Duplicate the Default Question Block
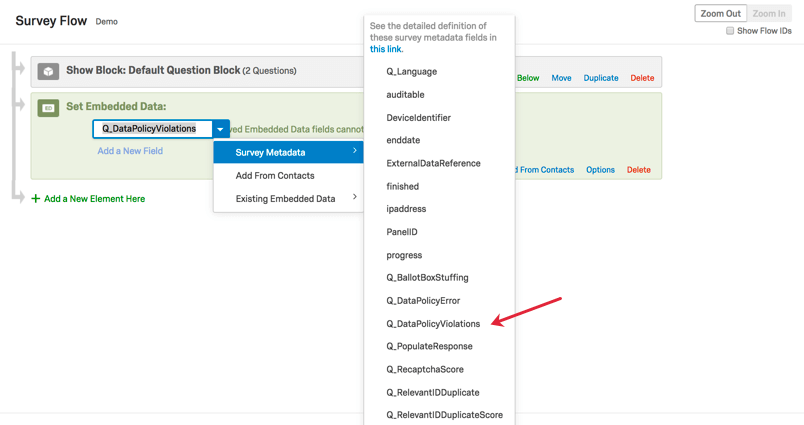The width and height of the screenshot is (804, 425). 600,78
